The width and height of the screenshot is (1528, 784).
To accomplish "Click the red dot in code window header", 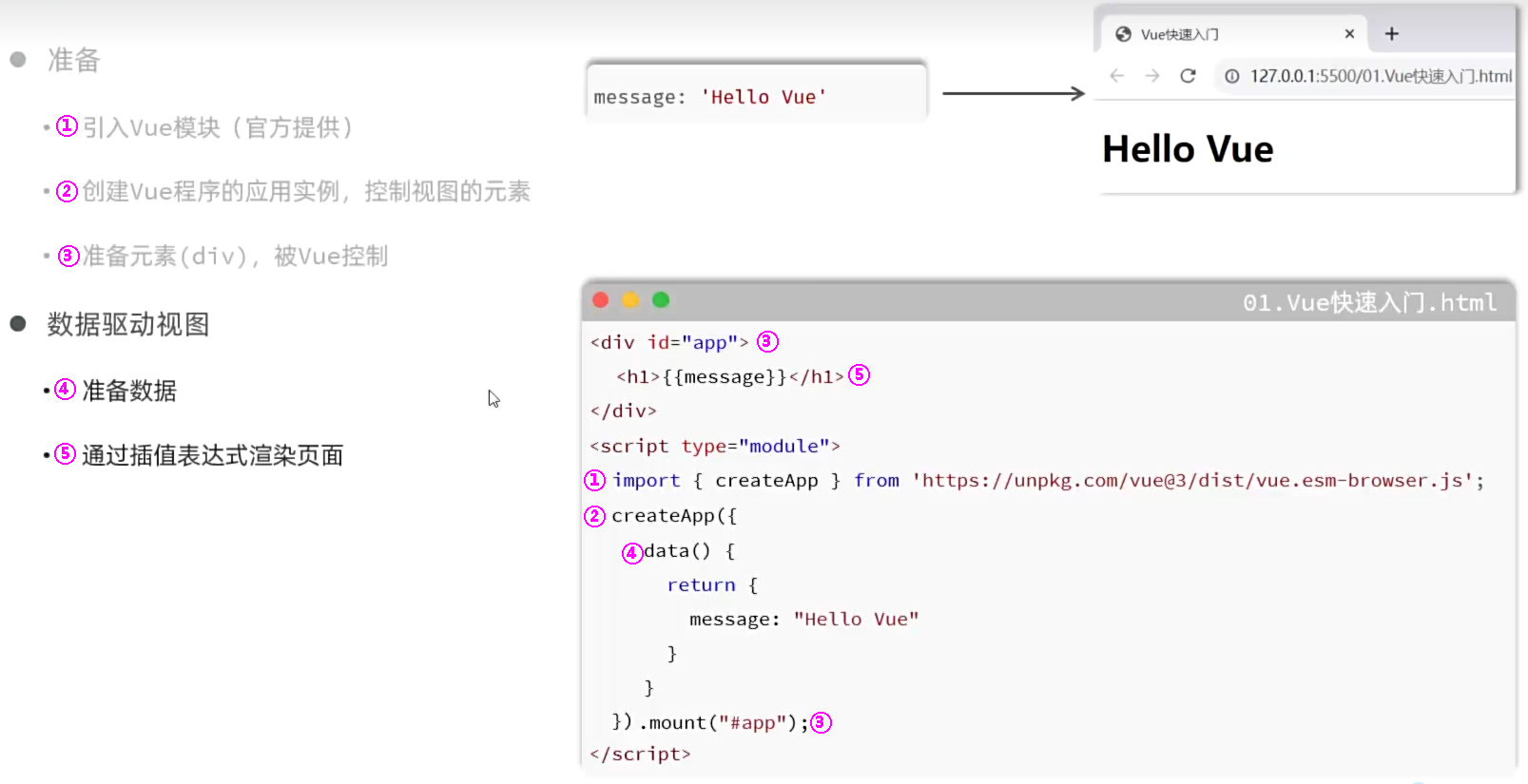I will click(600, 300).
